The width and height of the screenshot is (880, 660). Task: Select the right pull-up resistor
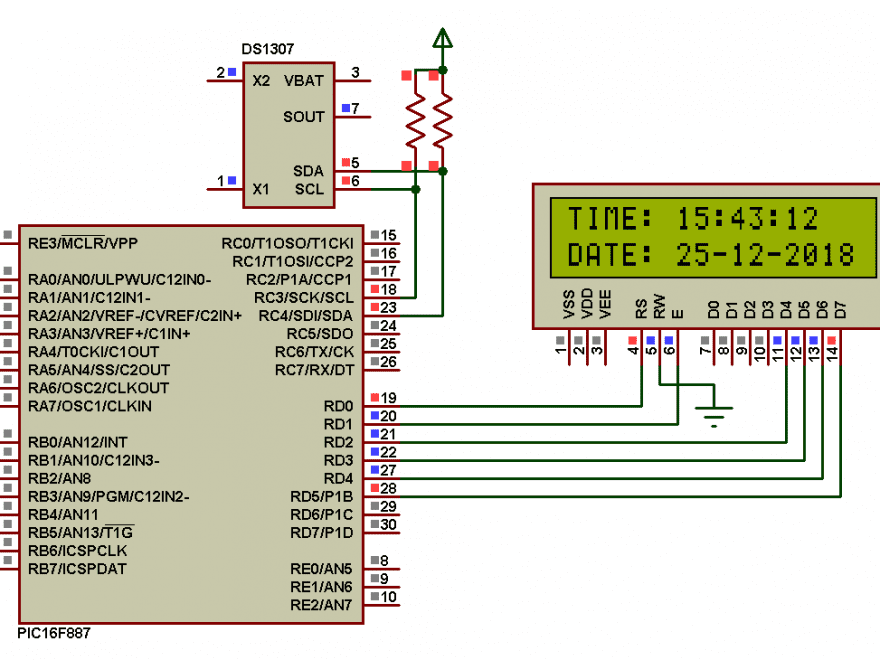442,121
